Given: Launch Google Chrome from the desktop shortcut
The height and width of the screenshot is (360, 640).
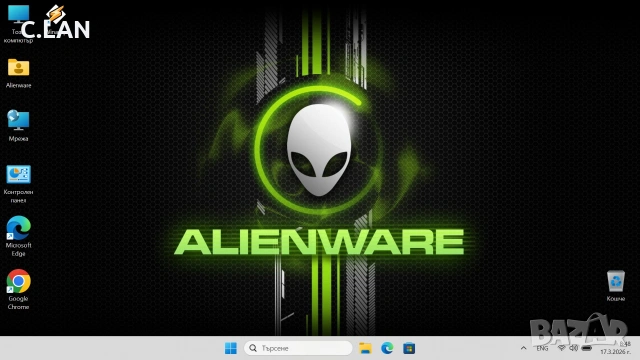Looking at the screenshot, I should [x=18, y=290].
